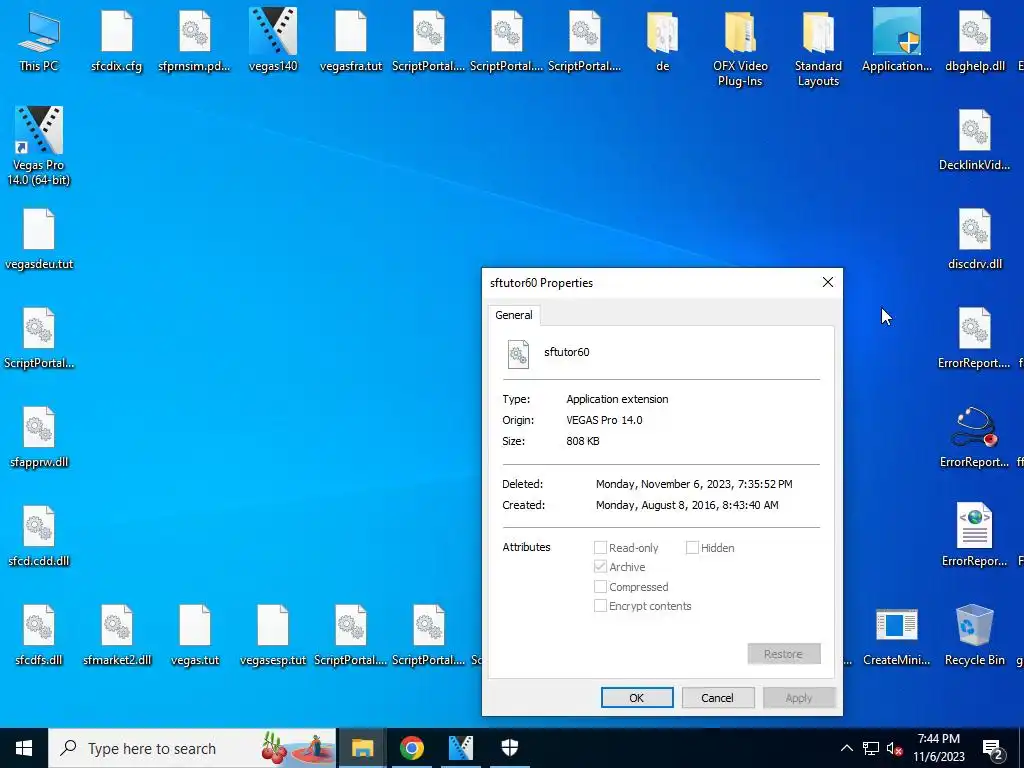Select the OFX Video Plug-Ins folder
This screenshot has width=1024, height=768.
point(740,49)
